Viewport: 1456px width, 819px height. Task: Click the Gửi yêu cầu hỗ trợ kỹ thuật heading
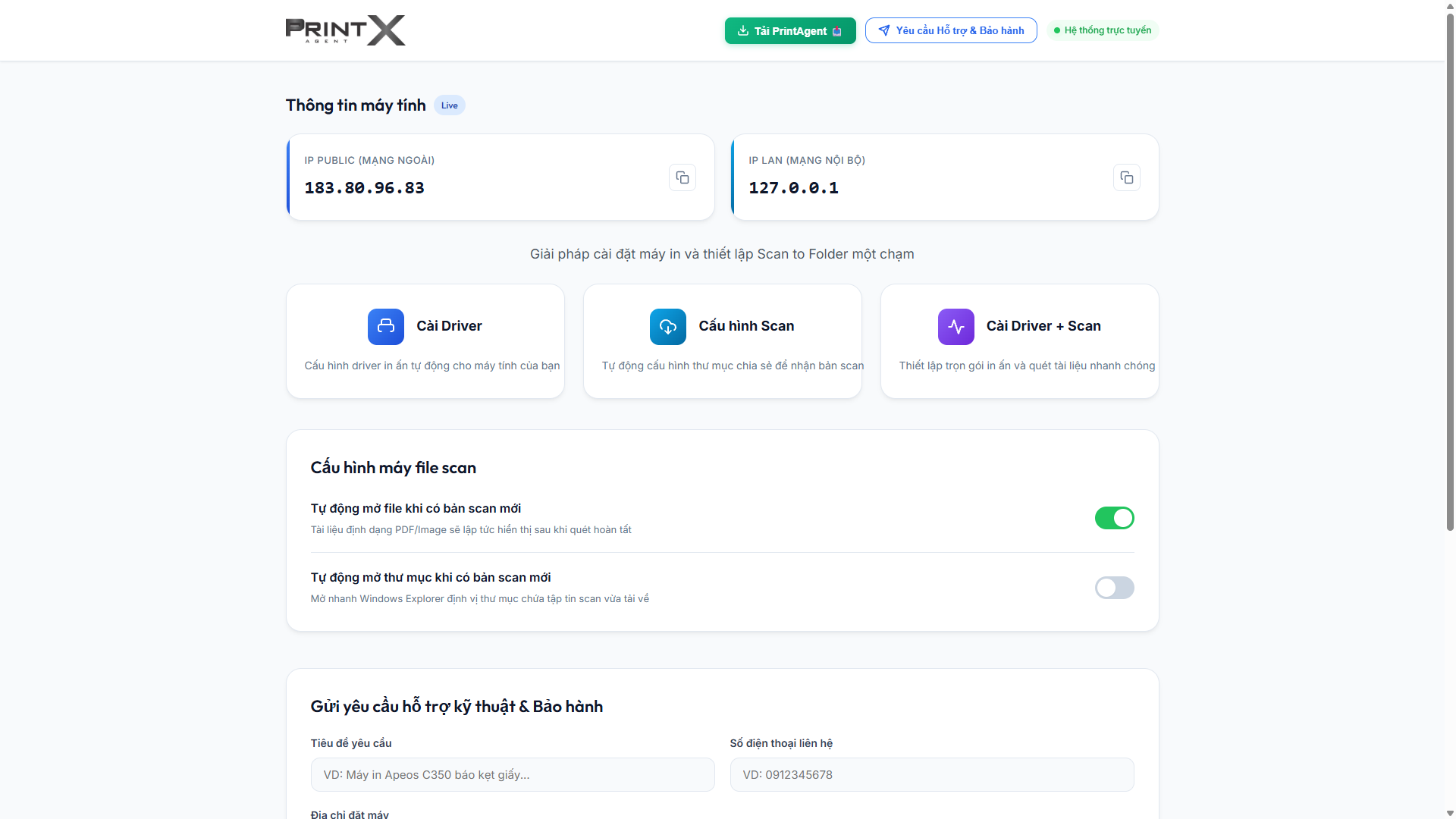[457, 707]
